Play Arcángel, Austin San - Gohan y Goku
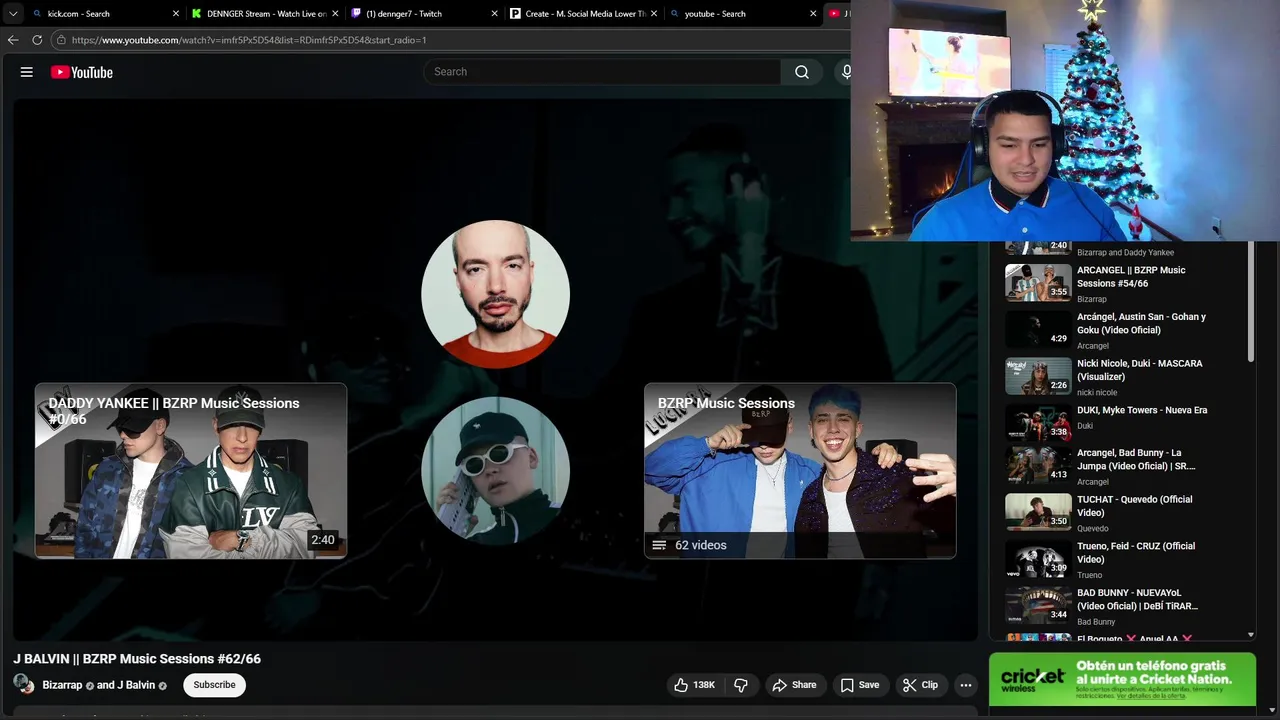This screenshot has height=720, width=1280. click(1141, 323)
